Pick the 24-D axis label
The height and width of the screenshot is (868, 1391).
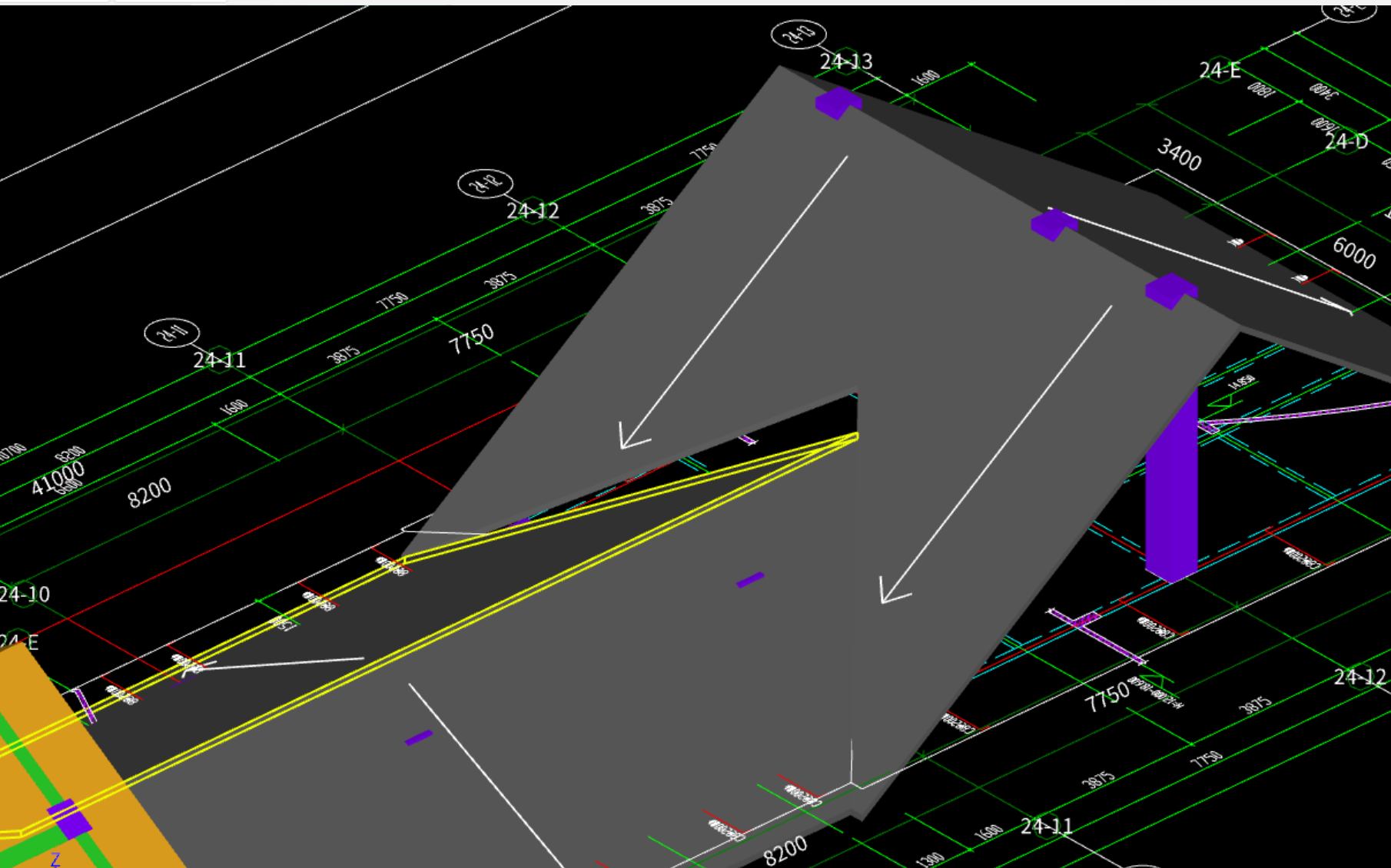[x=1346, y=141]
